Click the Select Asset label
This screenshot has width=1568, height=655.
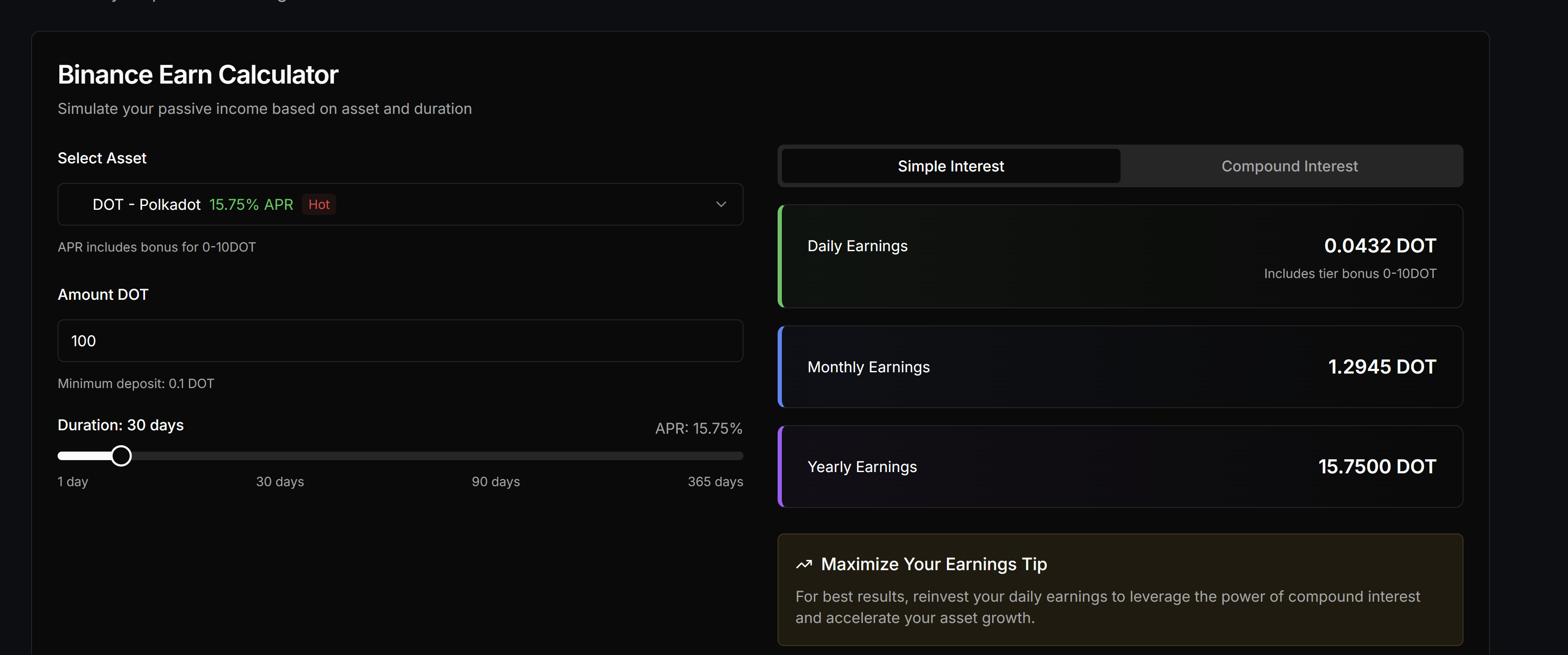[102, 158]
